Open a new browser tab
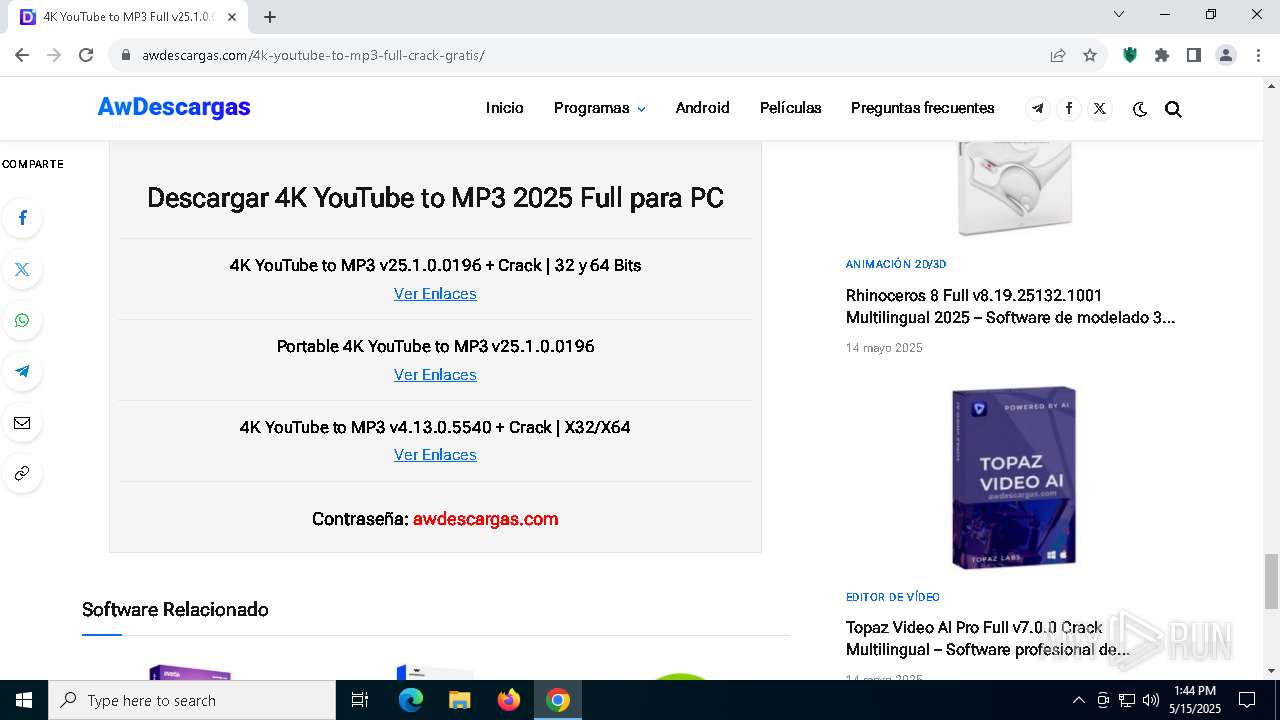Viewport: 1280px width, 720px height. tap(270, 17)
